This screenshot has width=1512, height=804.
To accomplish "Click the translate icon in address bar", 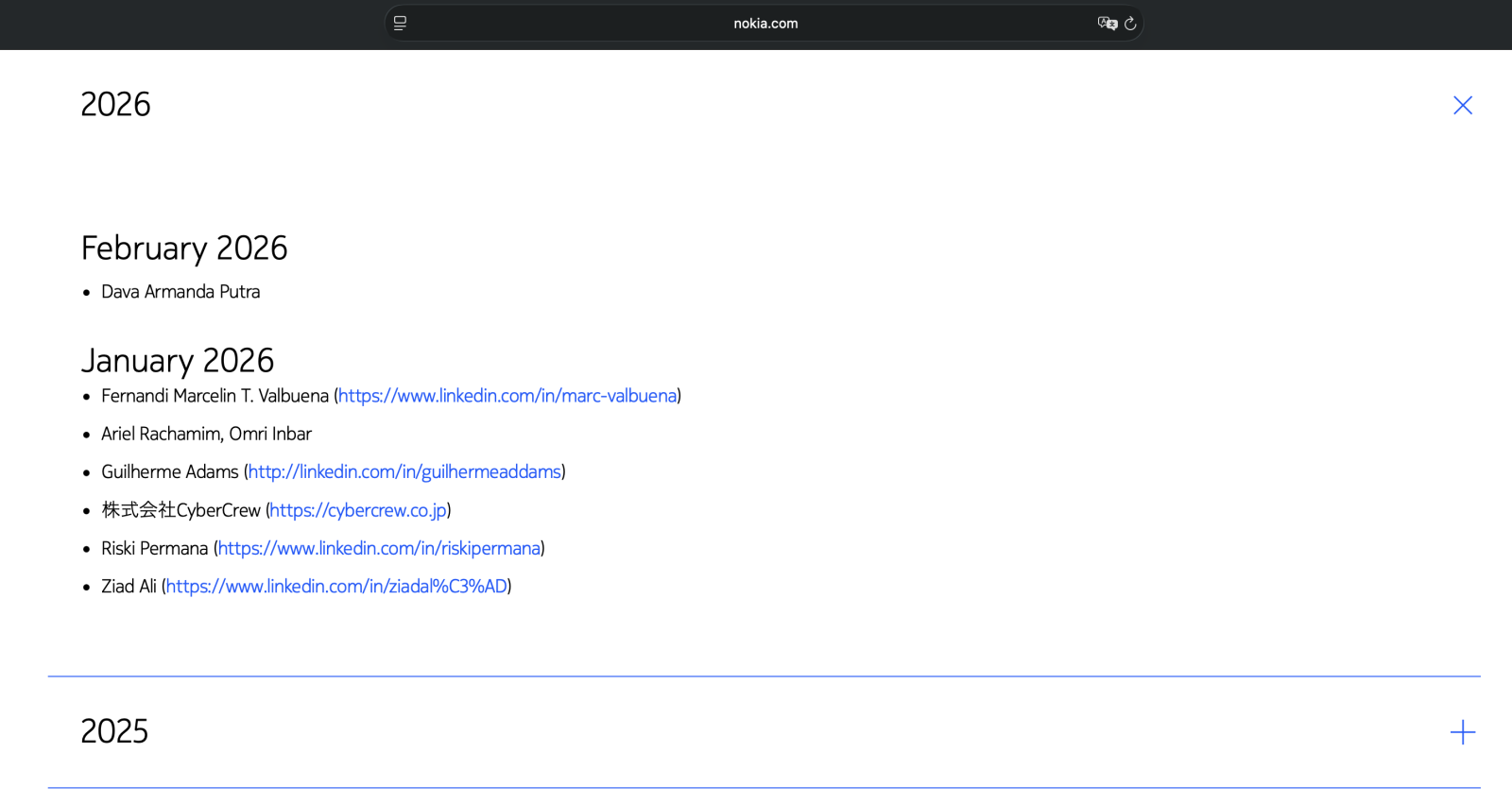I will (x=1106, y=24).
